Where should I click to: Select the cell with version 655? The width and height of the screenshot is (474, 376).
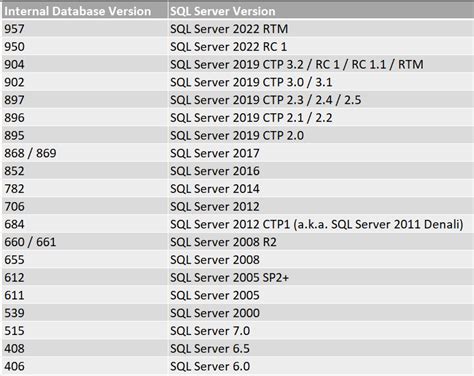pyautogui.click(x=85, y=260)
